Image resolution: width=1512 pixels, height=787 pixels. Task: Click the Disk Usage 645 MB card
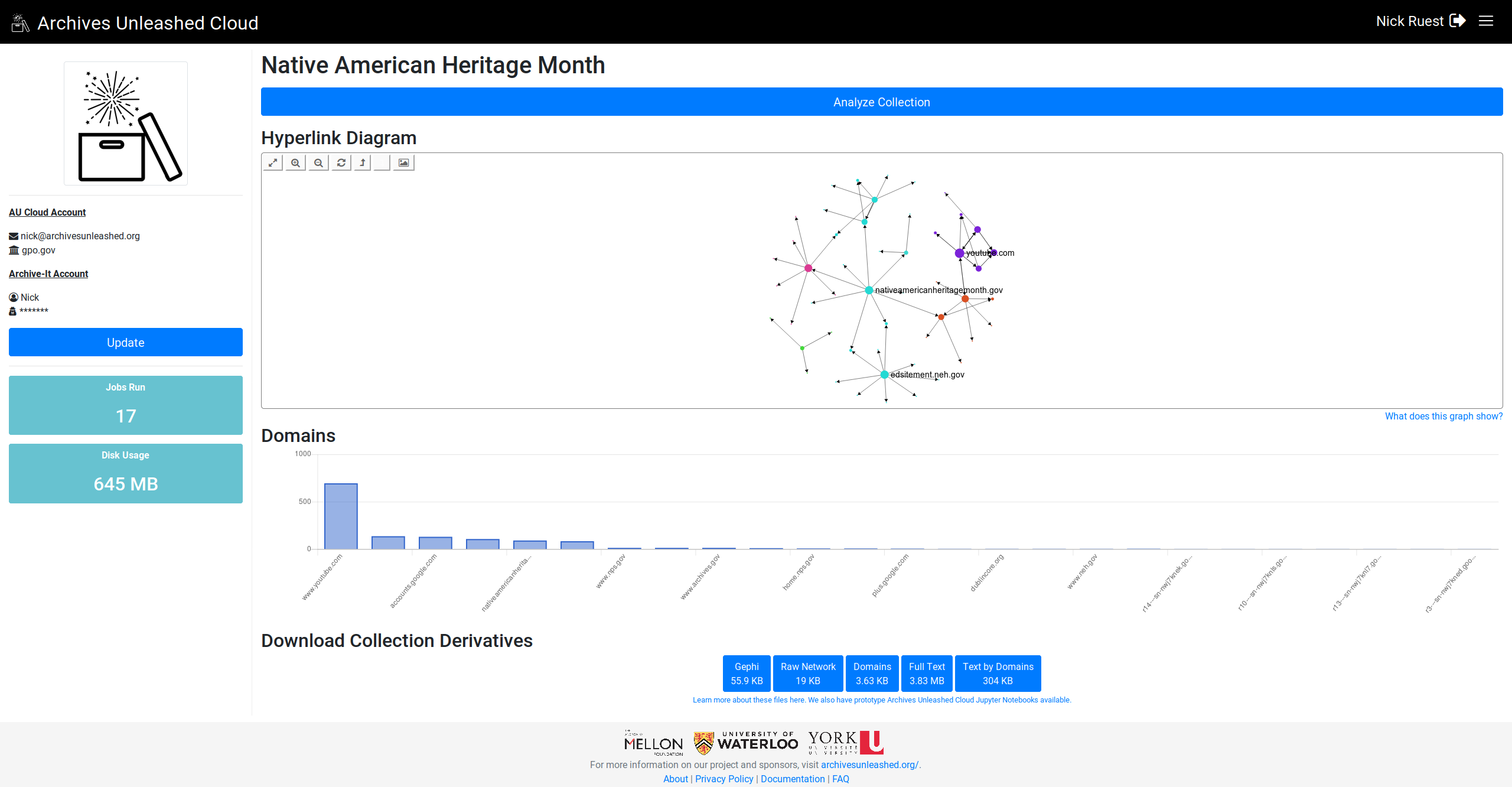tap(126, 473)
